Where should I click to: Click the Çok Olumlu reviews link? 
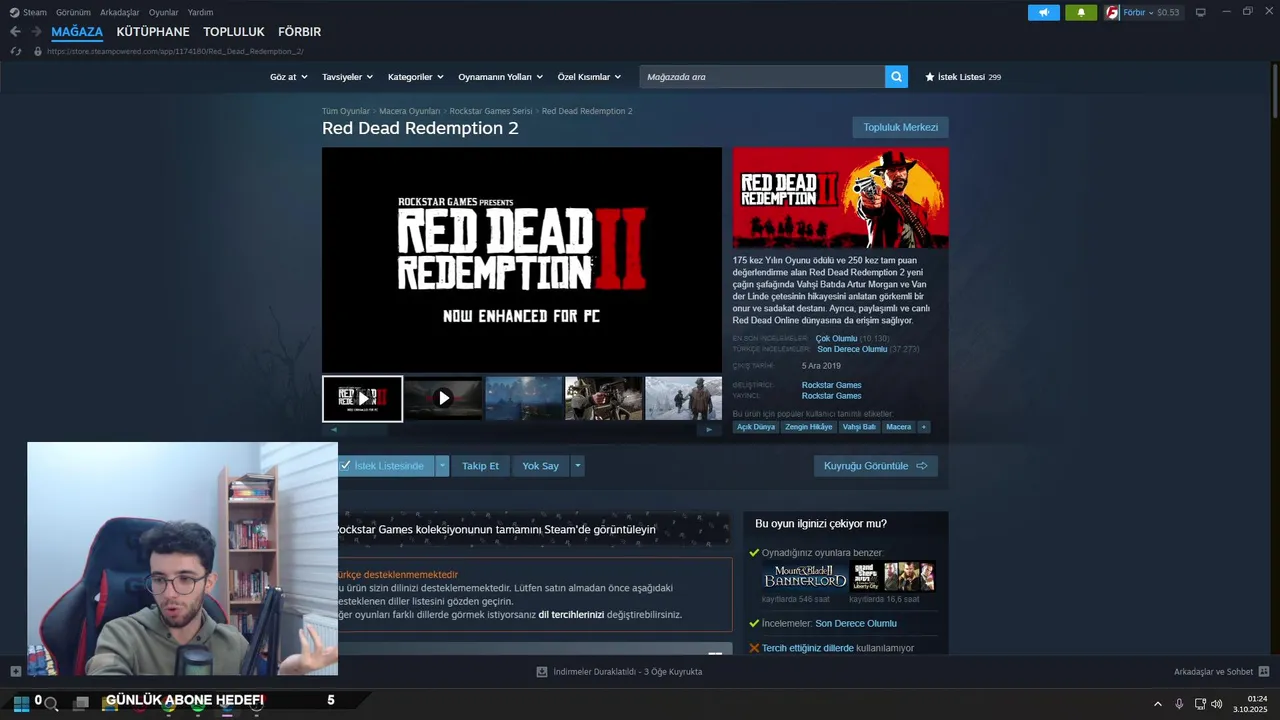[x=836, y=339]
